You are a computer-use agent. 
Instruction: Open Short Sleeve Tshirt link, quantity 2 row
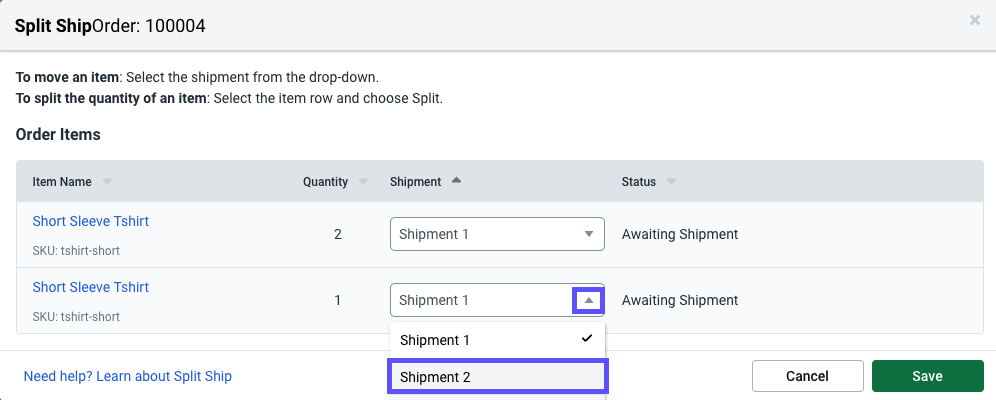tap(91, 221)
